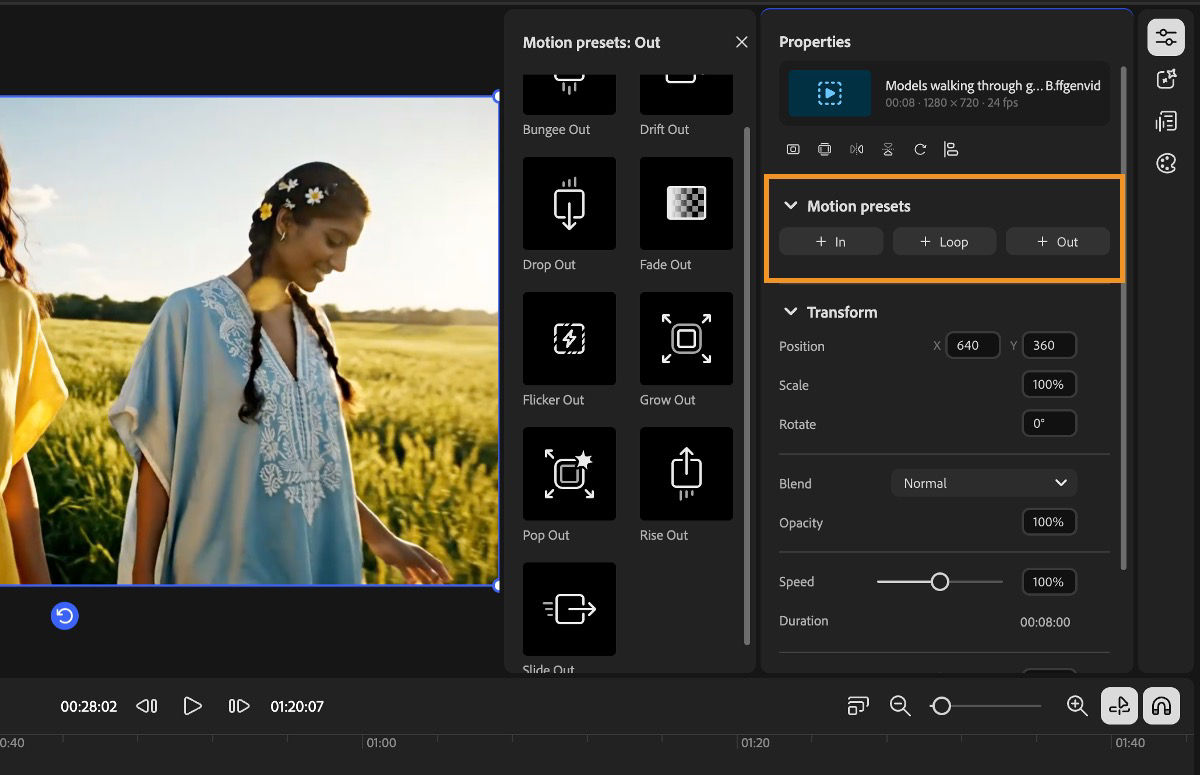Click the Position X field
The width and height of the screenshot is (1200, 775).
pyautogui.click(x=973, y=345)
